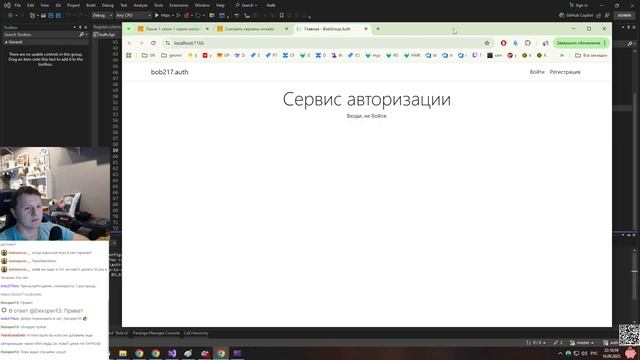Viewport: 640px width, 360px height.
Task: Click the ADMIN badge button
Action: point(624,16)
